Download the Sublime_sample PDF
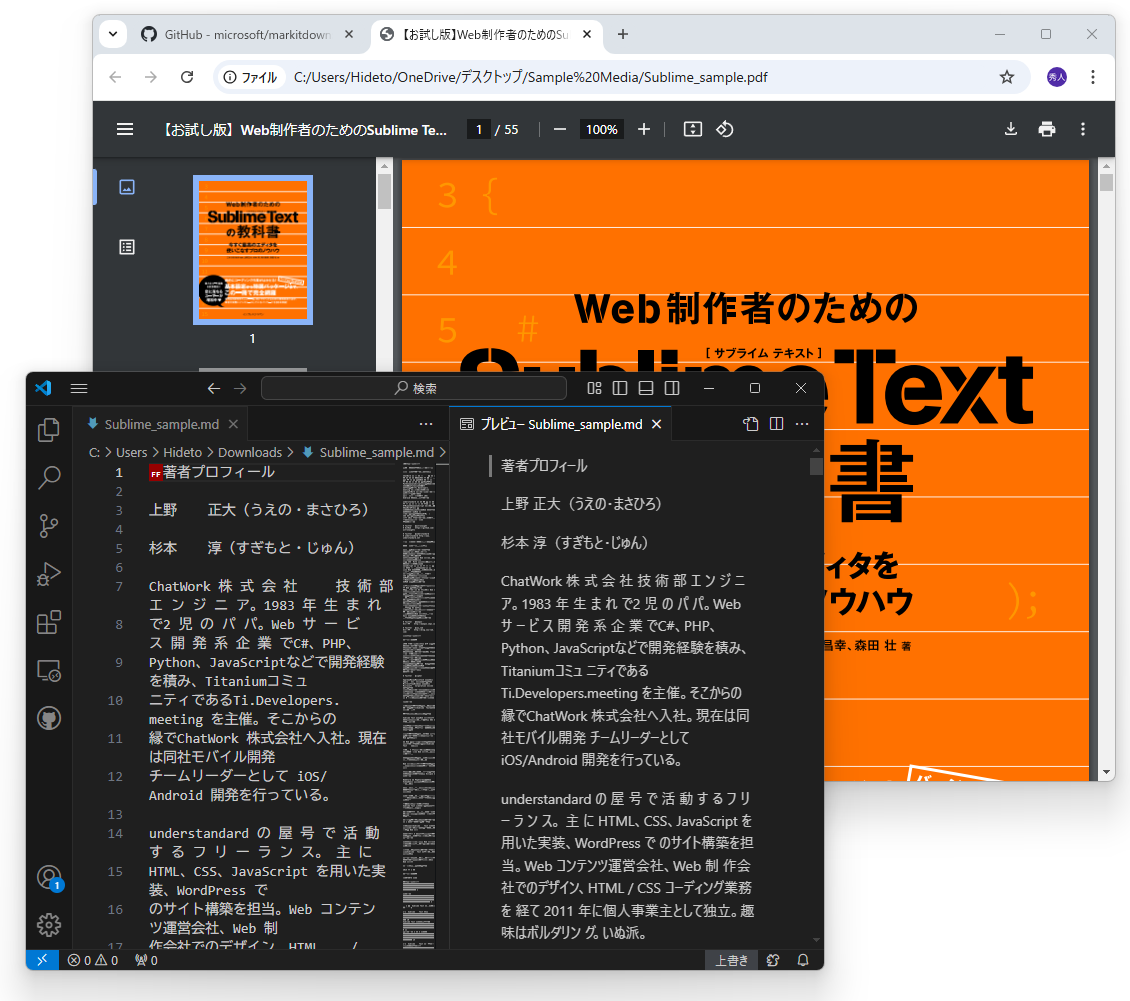Viewport: 1130px width, 1001px height. (1010, 129)
